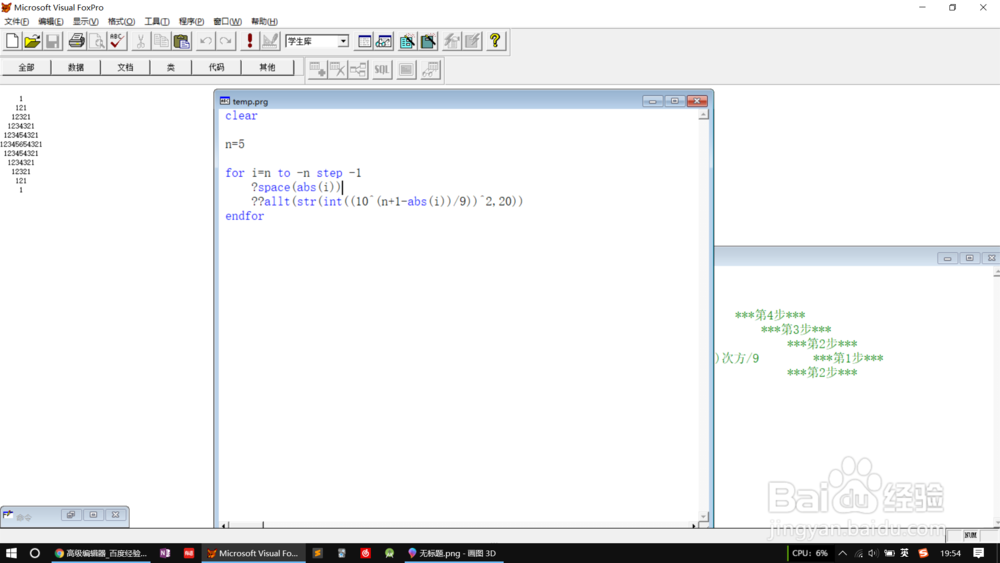Image resolution: width=1000 pixels, height=563 pixels.
Task: Switch to the 全部 tab
Action: click(26, 67)
